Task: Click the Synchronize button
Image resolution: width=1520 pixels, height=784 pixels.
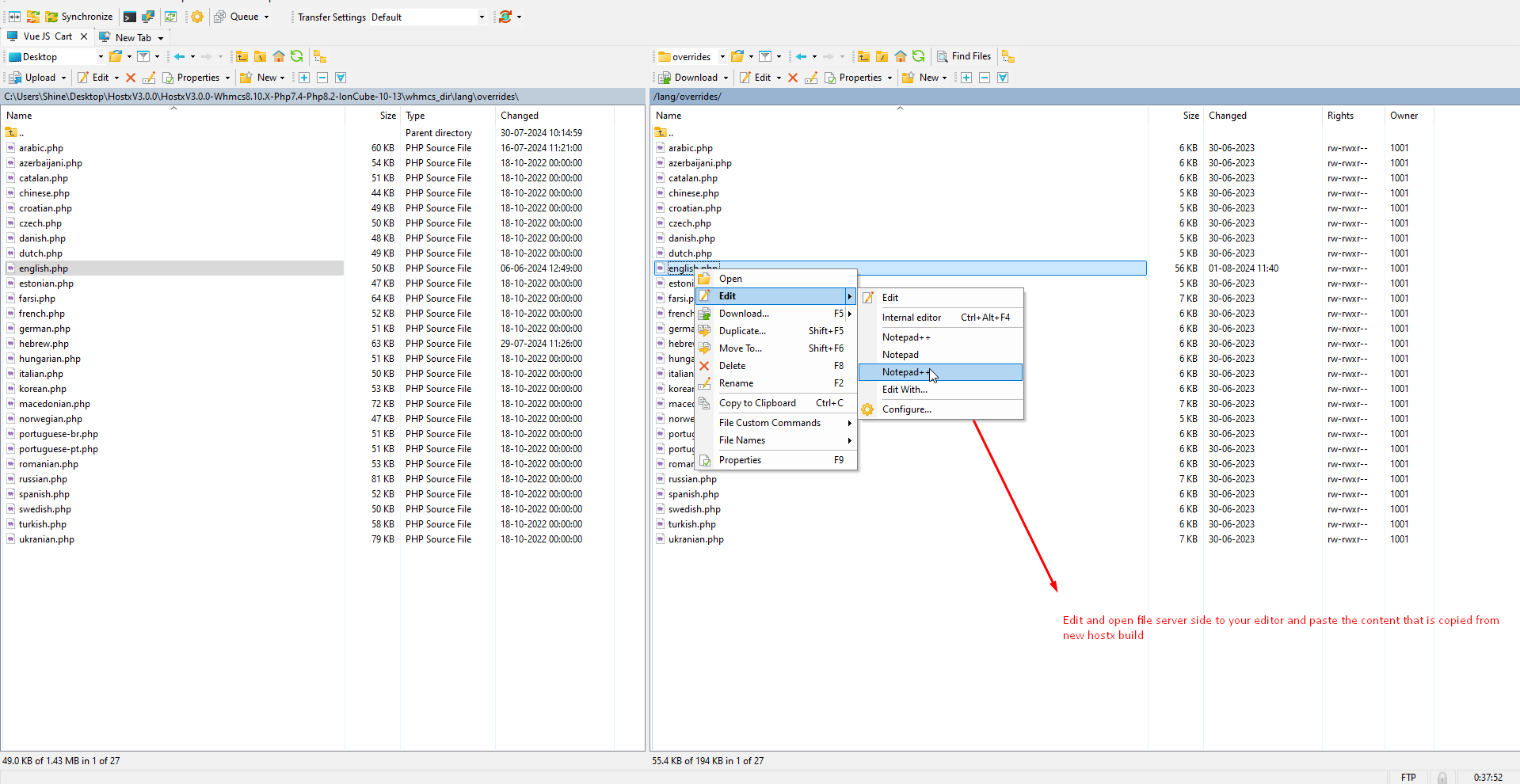Action: pyautogui.click(x=79, y=17)
